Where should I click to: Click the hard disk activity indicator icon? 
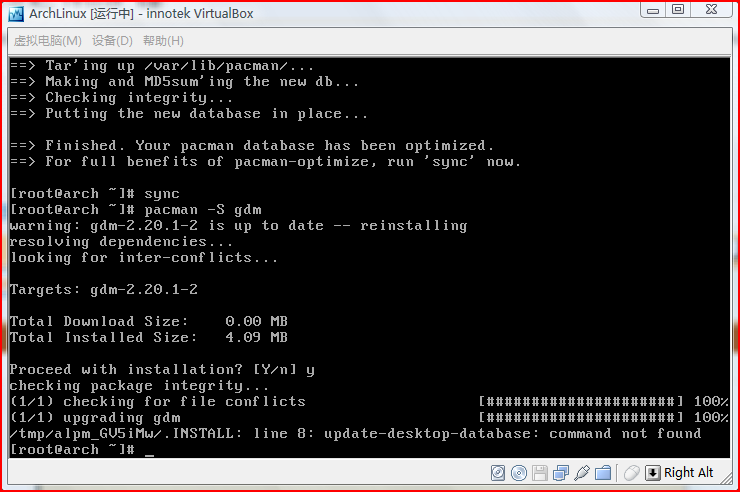coord(498,473)
